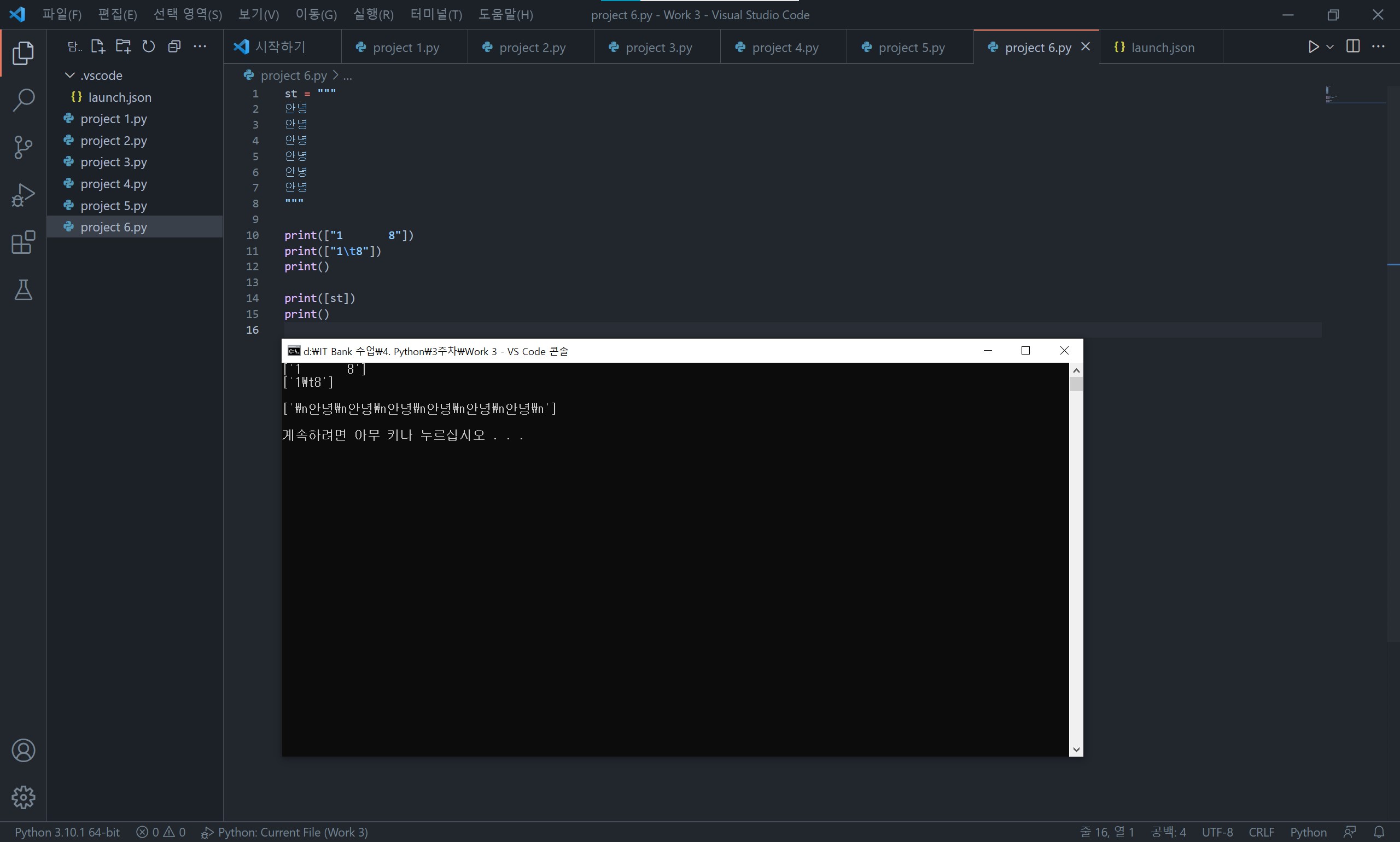Open explorer more actions ellipsis
This screenshot has height=842, width=1400.
[x=200, y=47]
